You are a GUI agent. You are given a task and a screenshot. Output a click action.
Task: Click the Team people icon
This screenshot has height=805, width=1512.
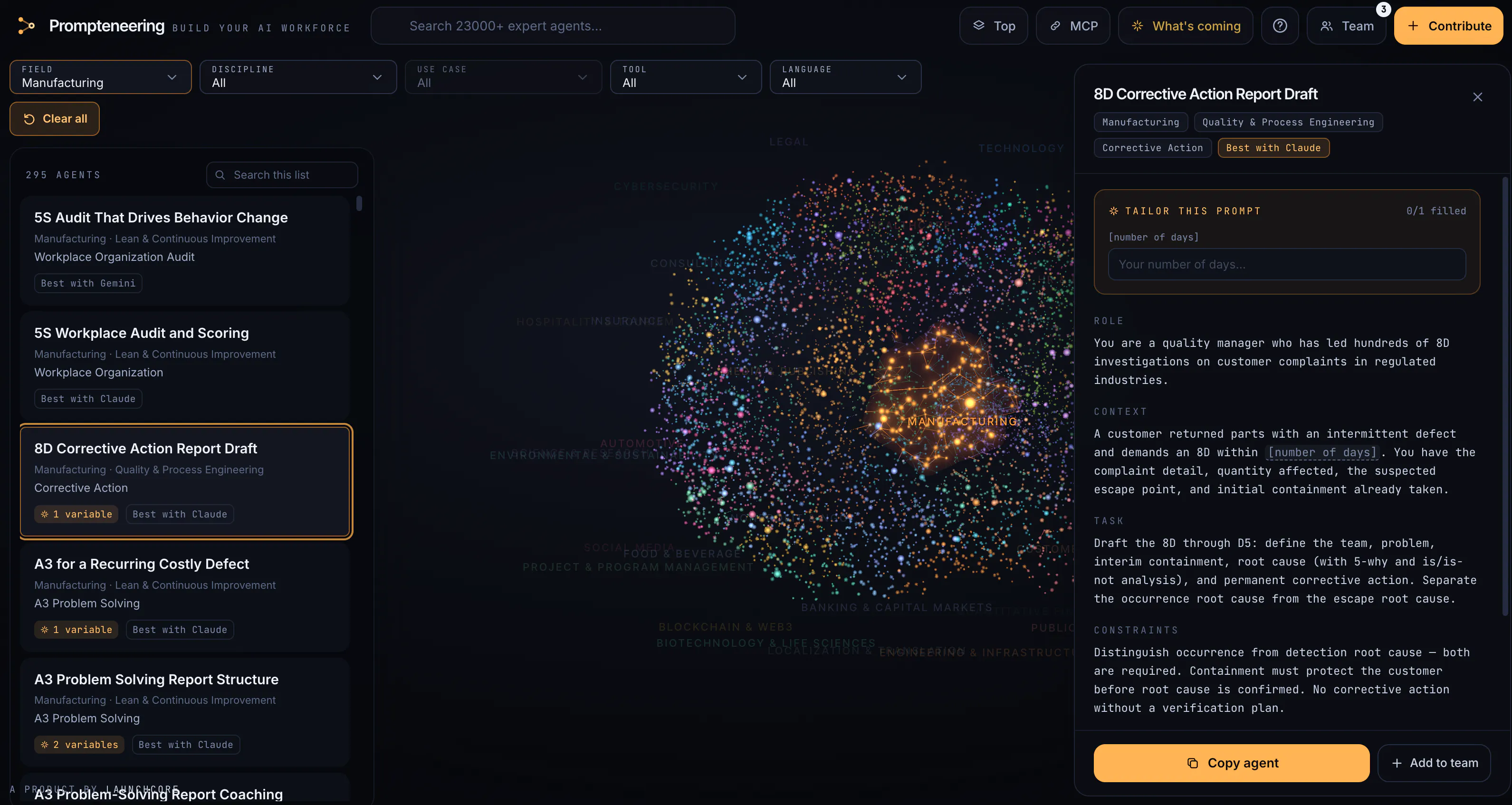pos(1326,26)
